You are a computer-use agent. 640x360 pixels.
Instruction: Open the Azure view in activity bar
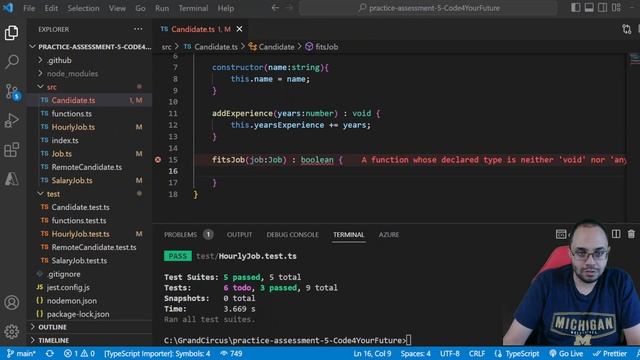point(11,179)
